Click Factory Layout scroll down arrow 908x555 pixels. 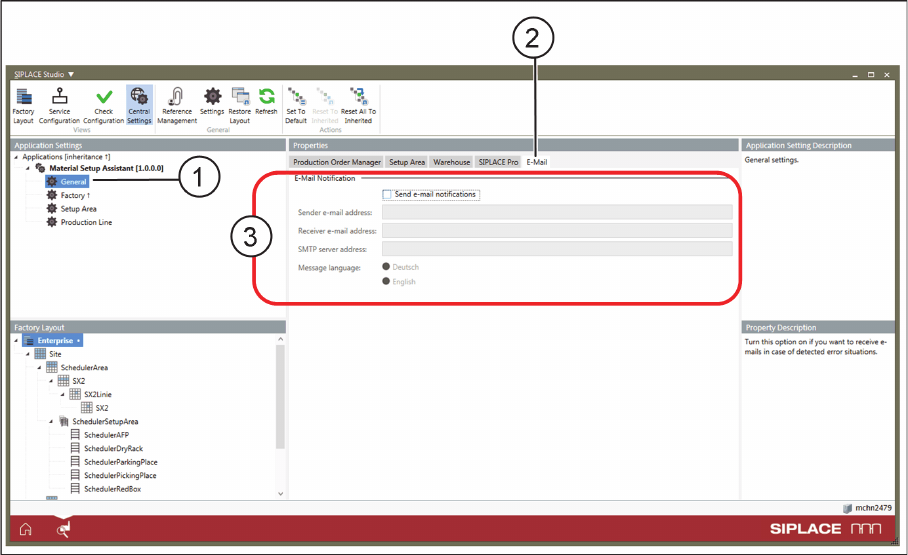280,494
